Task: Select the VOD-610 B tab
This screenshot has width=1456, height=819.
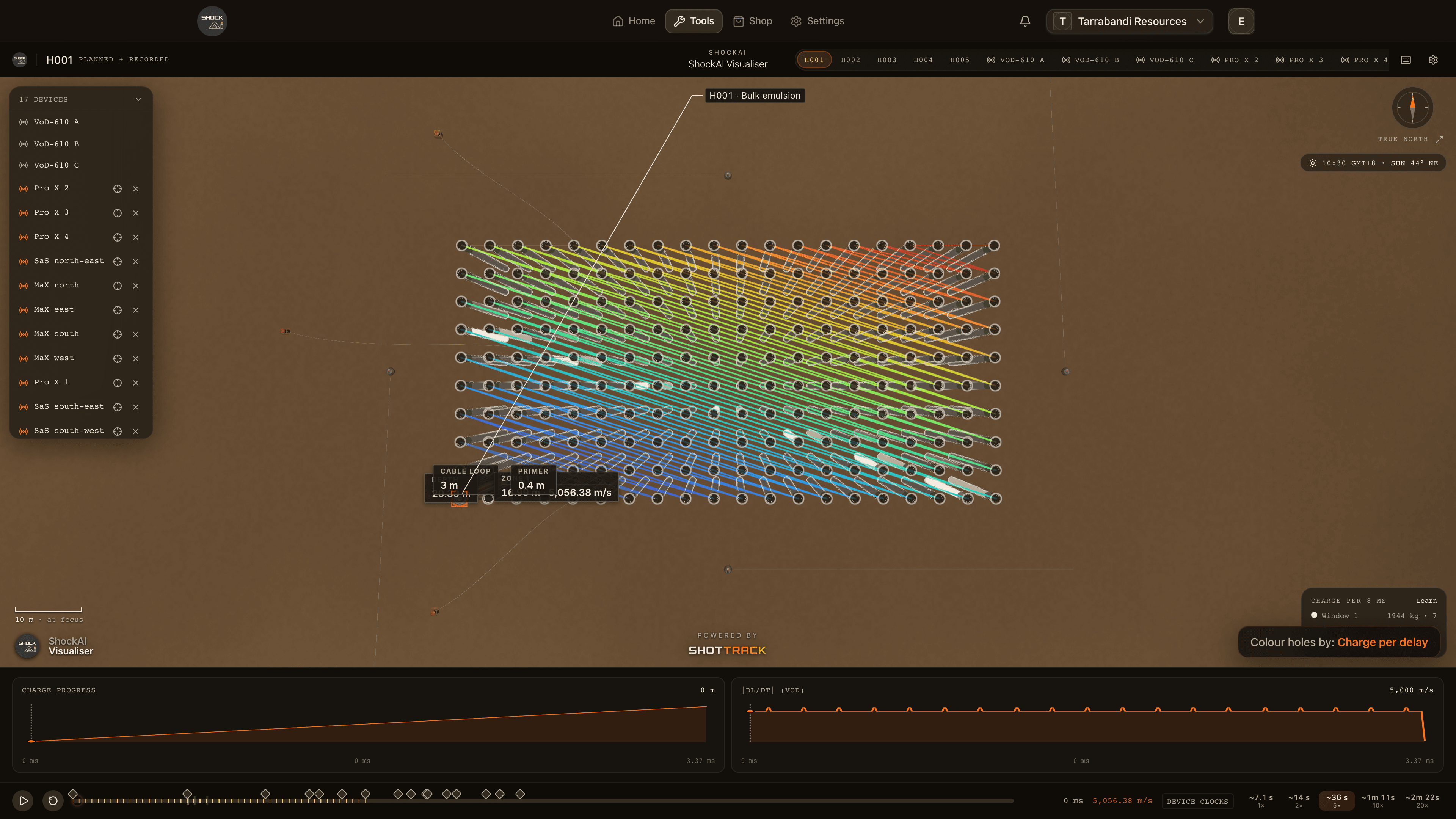Action: pos(1090,60)
